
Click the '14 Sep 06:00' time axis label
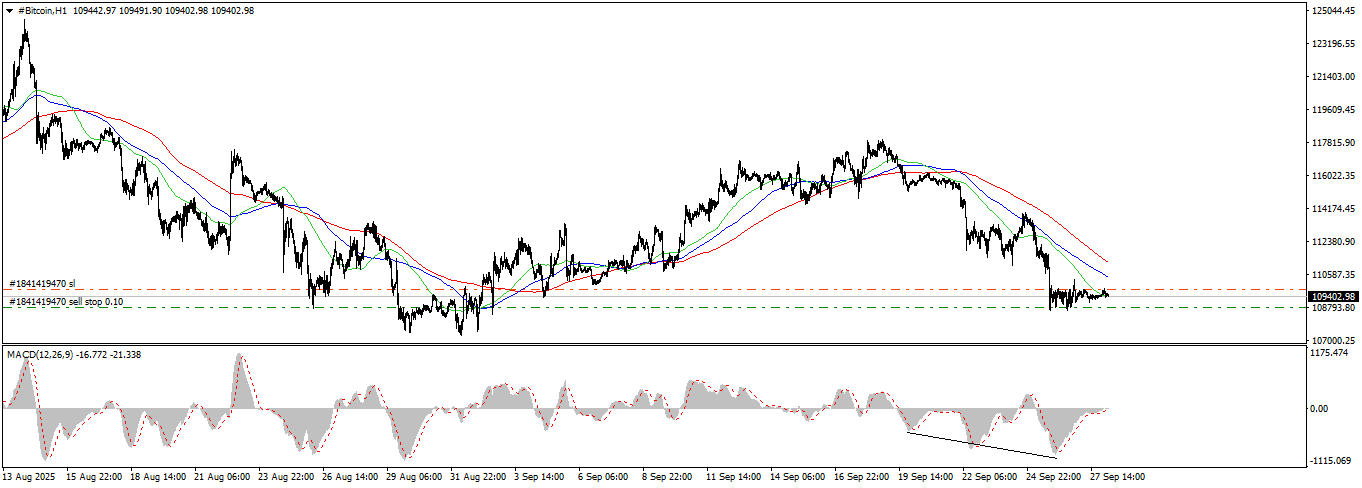click(795, 477)
